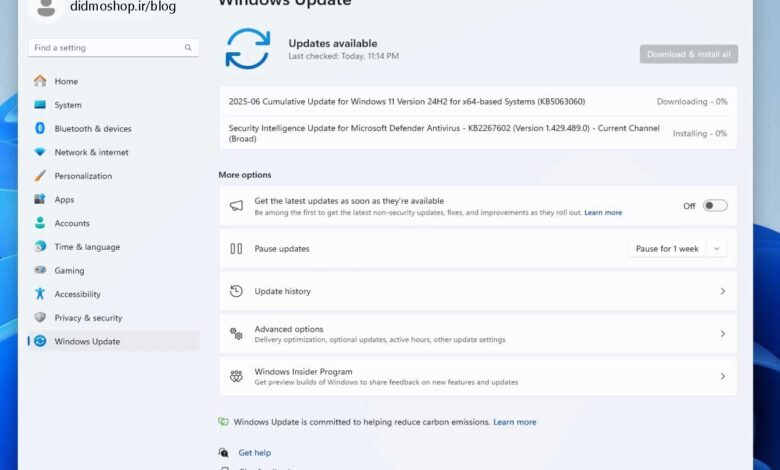
Task: Click the Accessibility figure icon
Action: point(40,293)
